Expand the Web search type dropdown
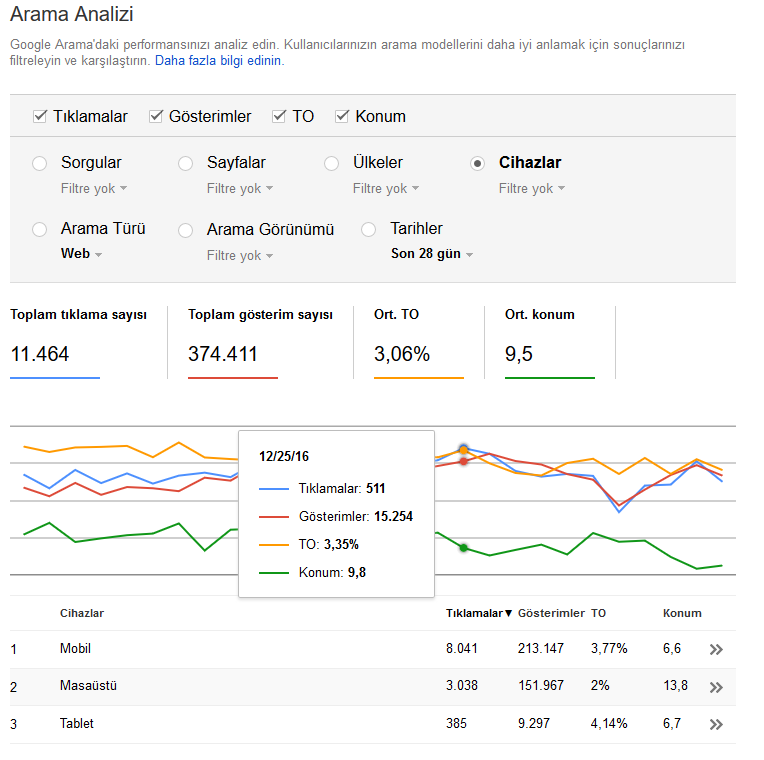764x760 pixels. click(x=81, y=254)
